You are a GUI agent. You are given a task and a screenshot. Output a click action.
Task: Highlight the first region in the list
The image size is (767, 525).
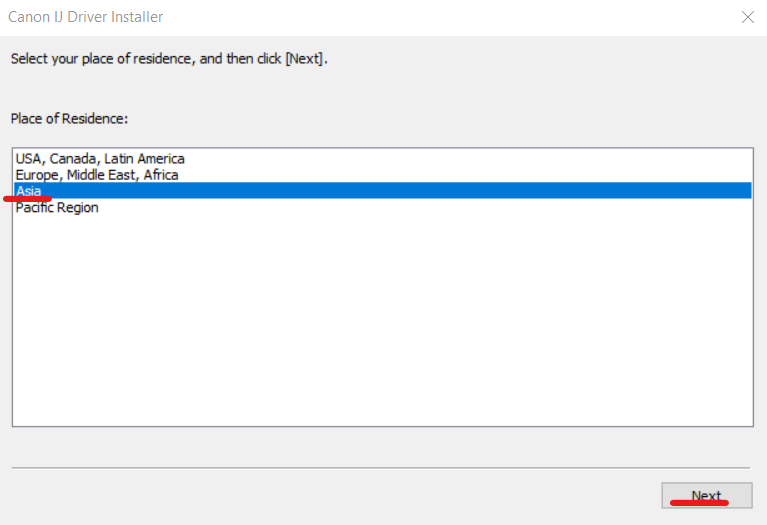click(x=100, y=158)
